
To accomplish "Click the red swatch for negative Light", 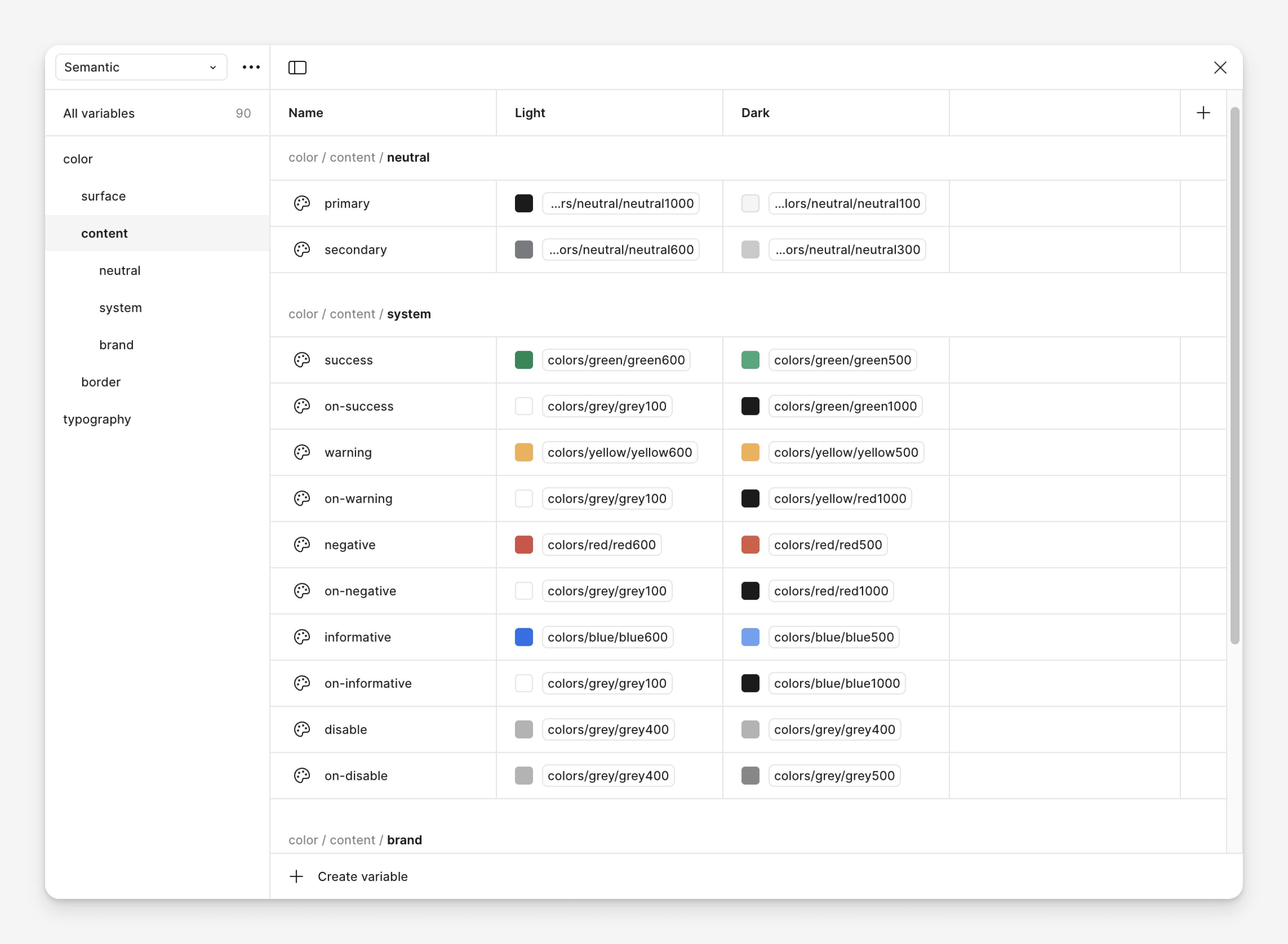I will [524, 544].
